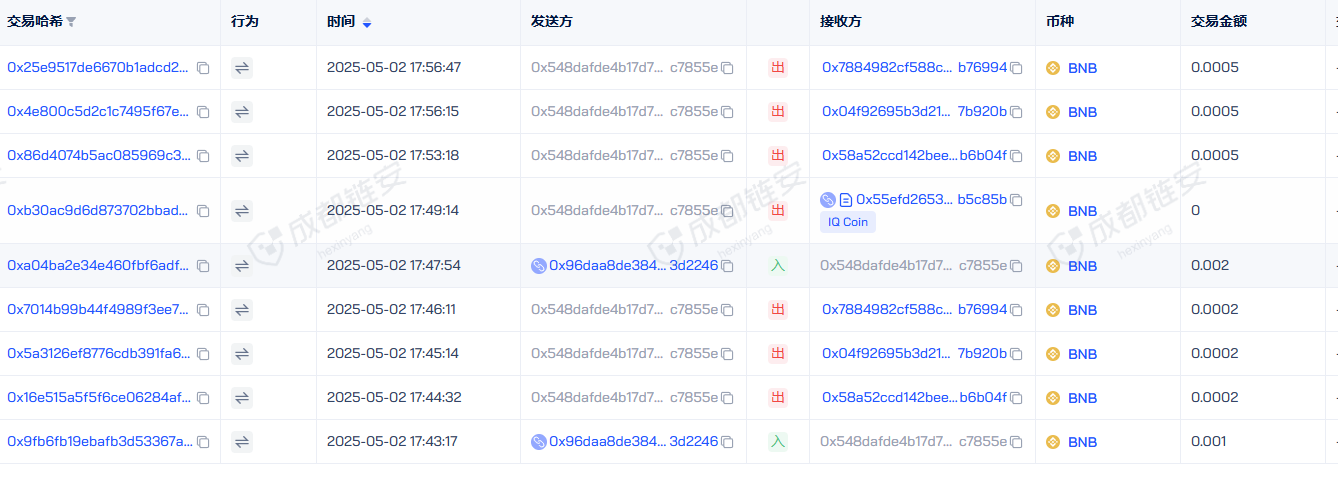Select the amount value 0.002

[1210, 266]
